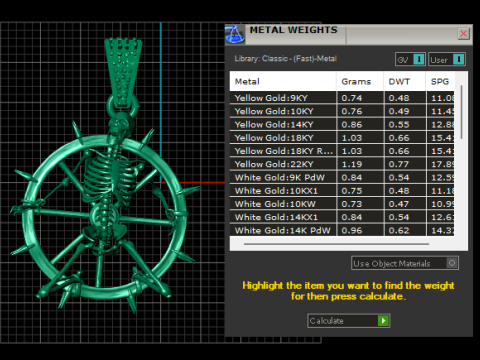This screenshot has width=480, height=360.
Task: Click the 1.19 grams value for 22KY
Action: click(x=352, y=164)
